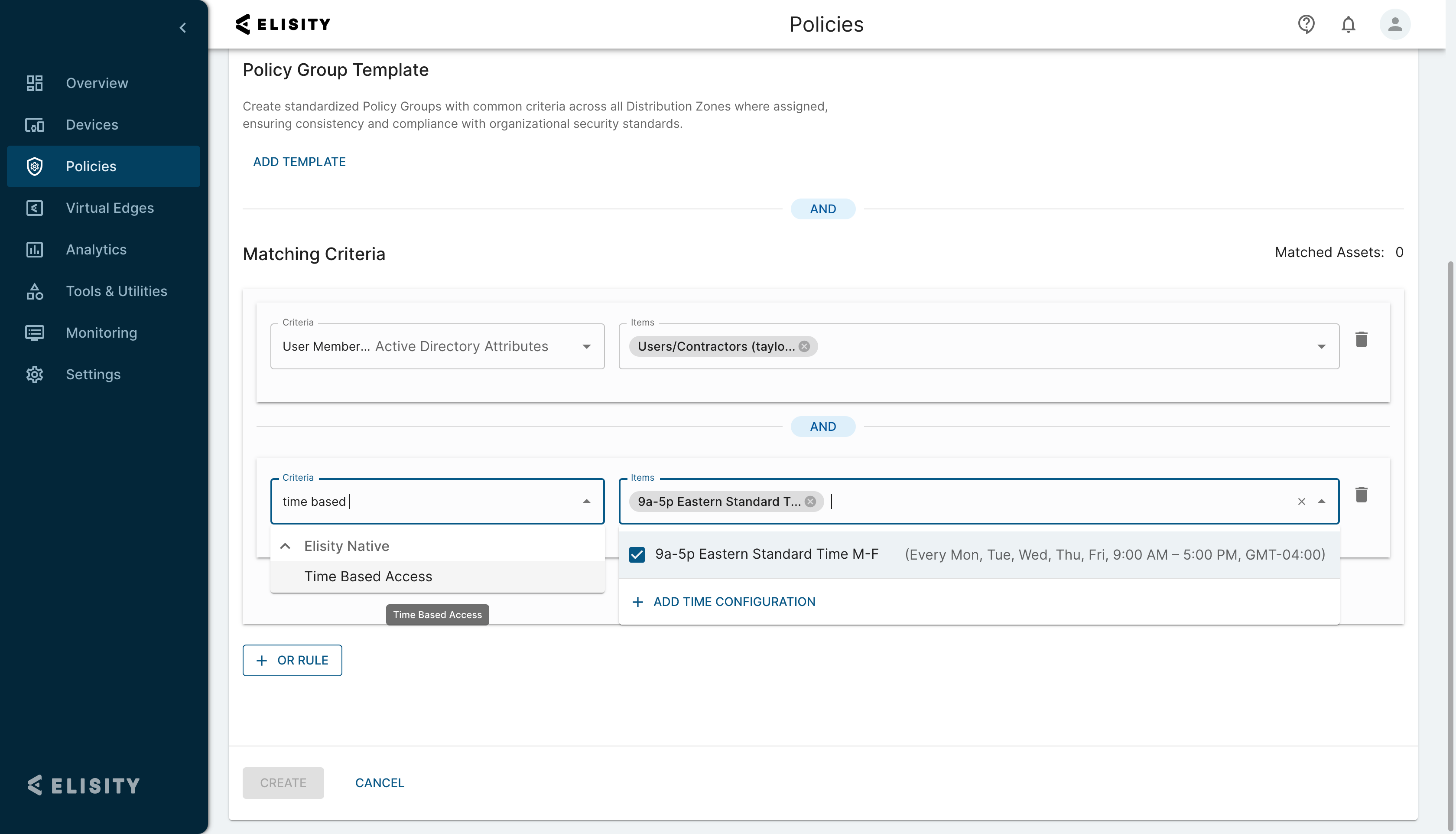This screenshot has width=1456, height=834.
Task: Remove the 9a-5p Eastern Standard chip
Action: click(x=810, y=502)
